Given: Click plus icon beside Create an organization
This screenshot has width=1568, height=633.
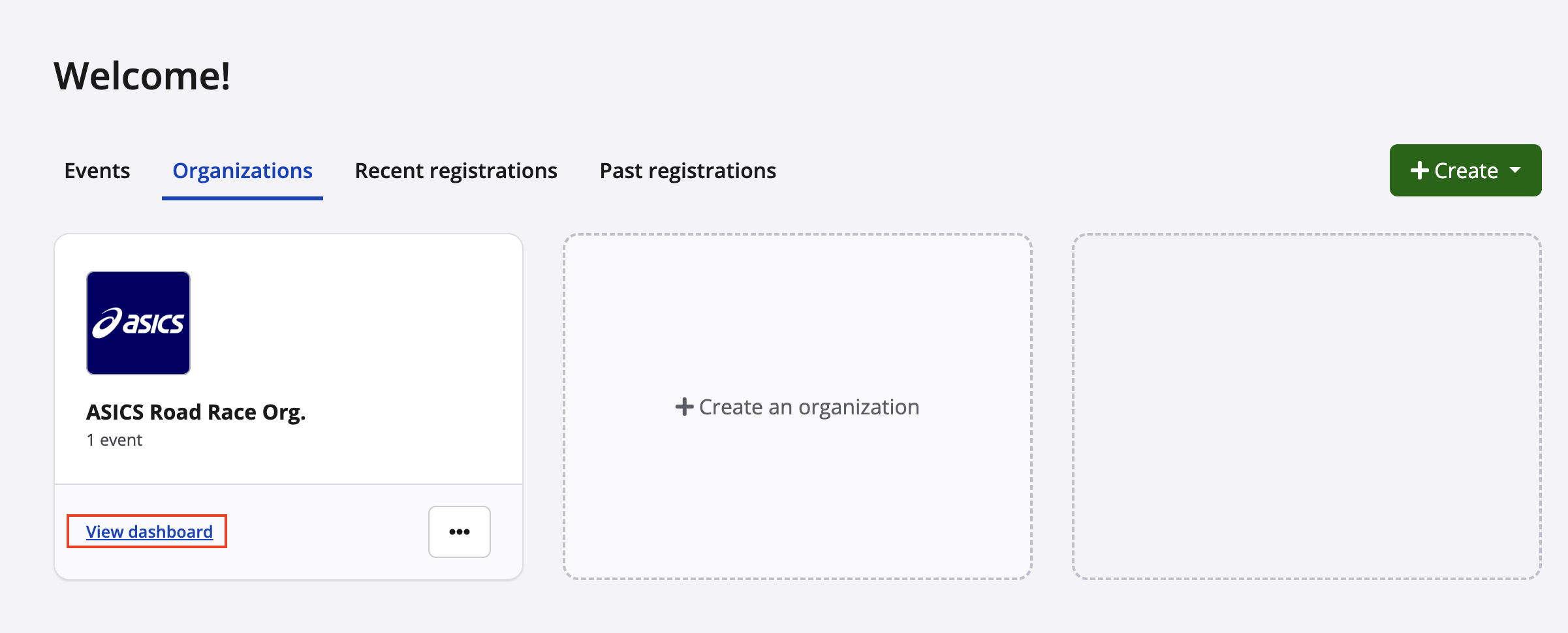Looking at the screenshot, I should click(683, 407).
